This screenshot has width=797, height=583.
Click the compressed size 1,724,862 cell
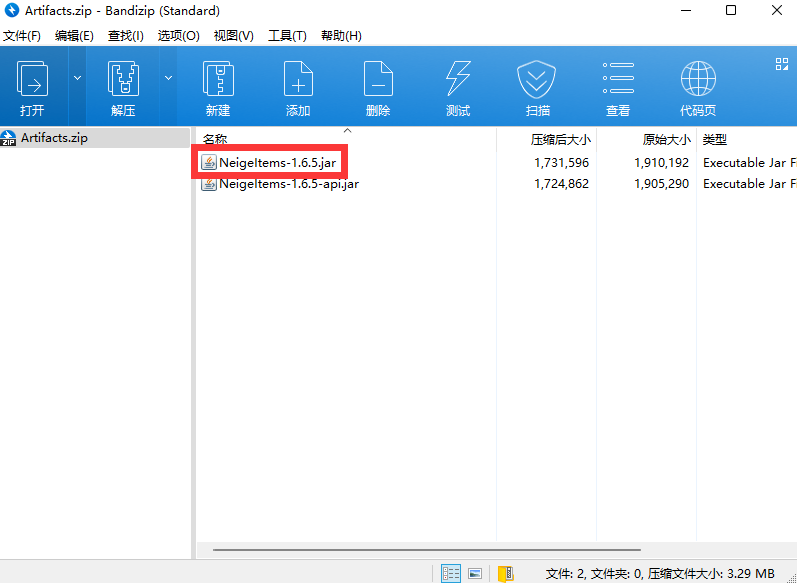click(561, 183)
